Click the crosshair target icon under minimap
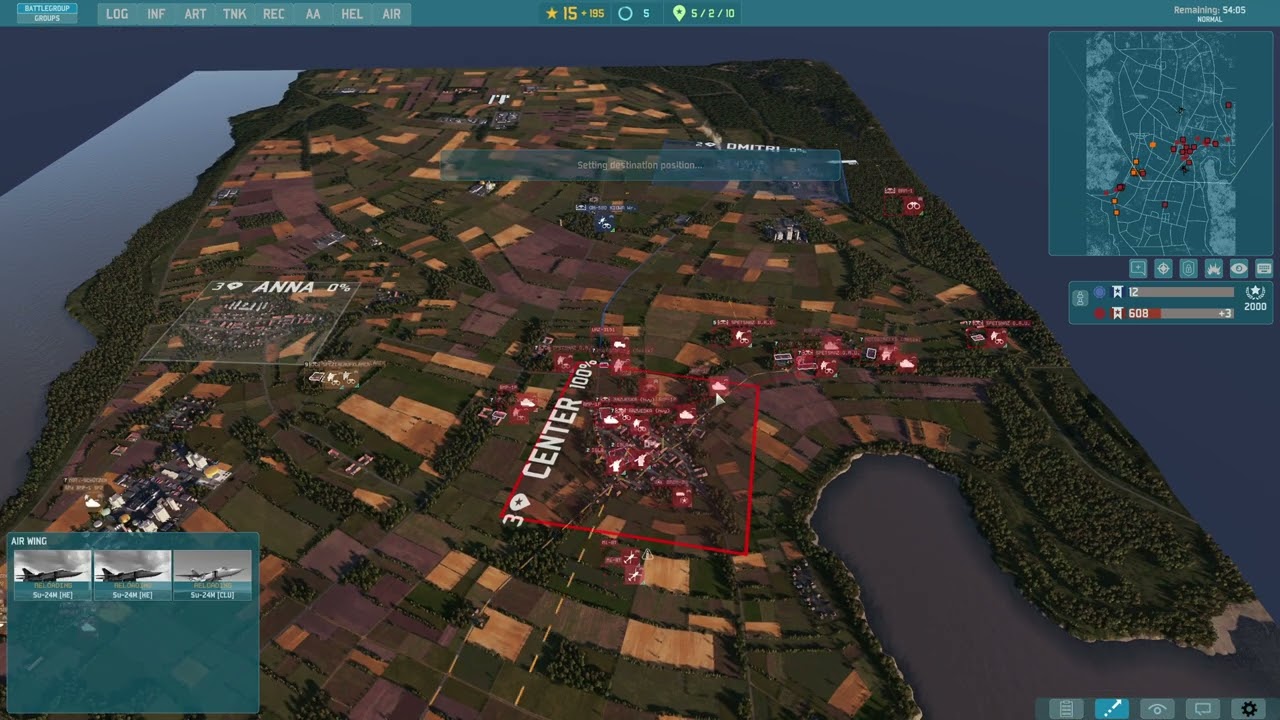Image resolution: width=1280 pixels, height=720 pixels. tap(1163, 268)
